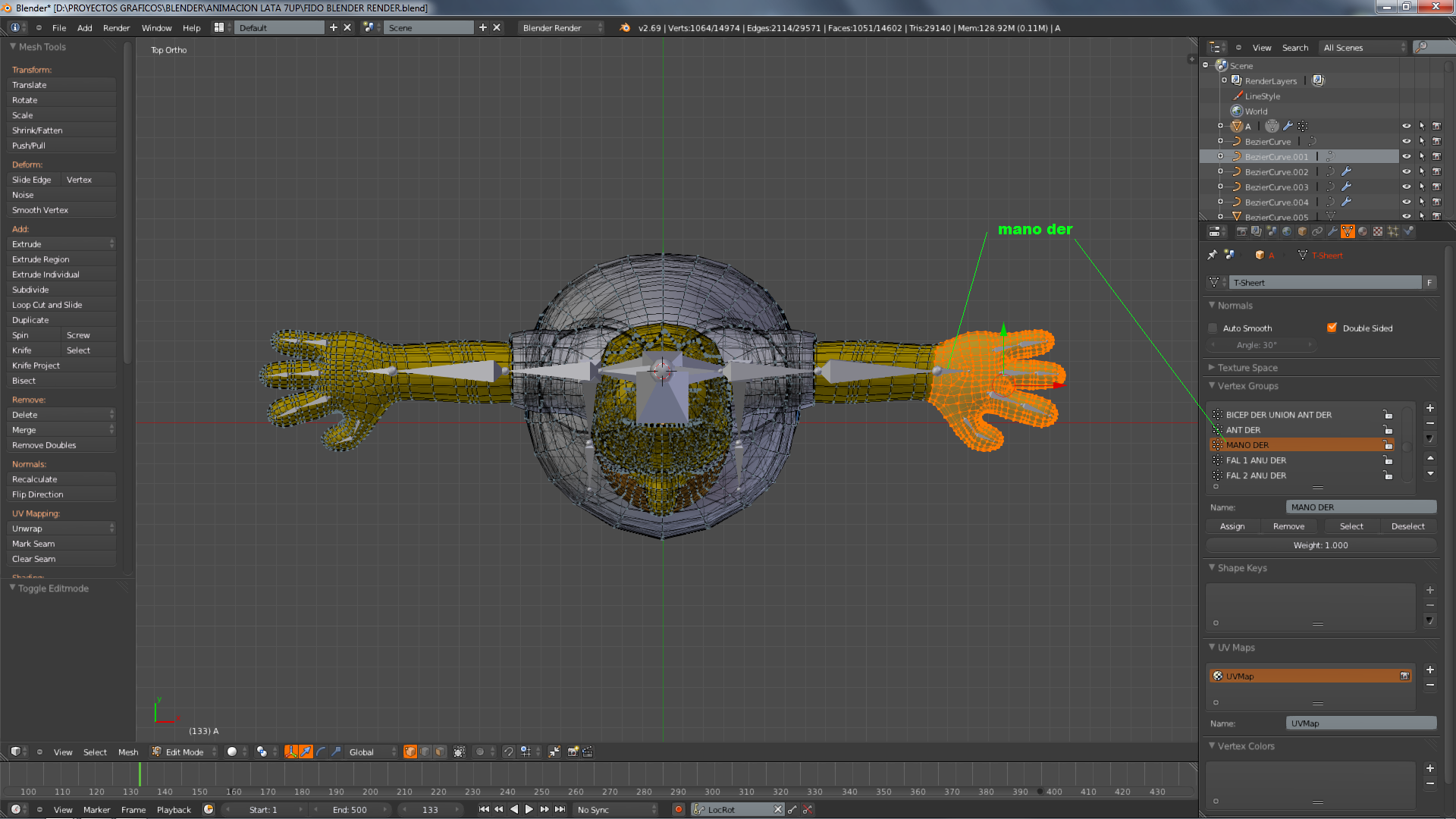The image size is (1456, 819).
Task: Open the Modifiers properties tab (wrench icon)
Action: (1332, 231)
